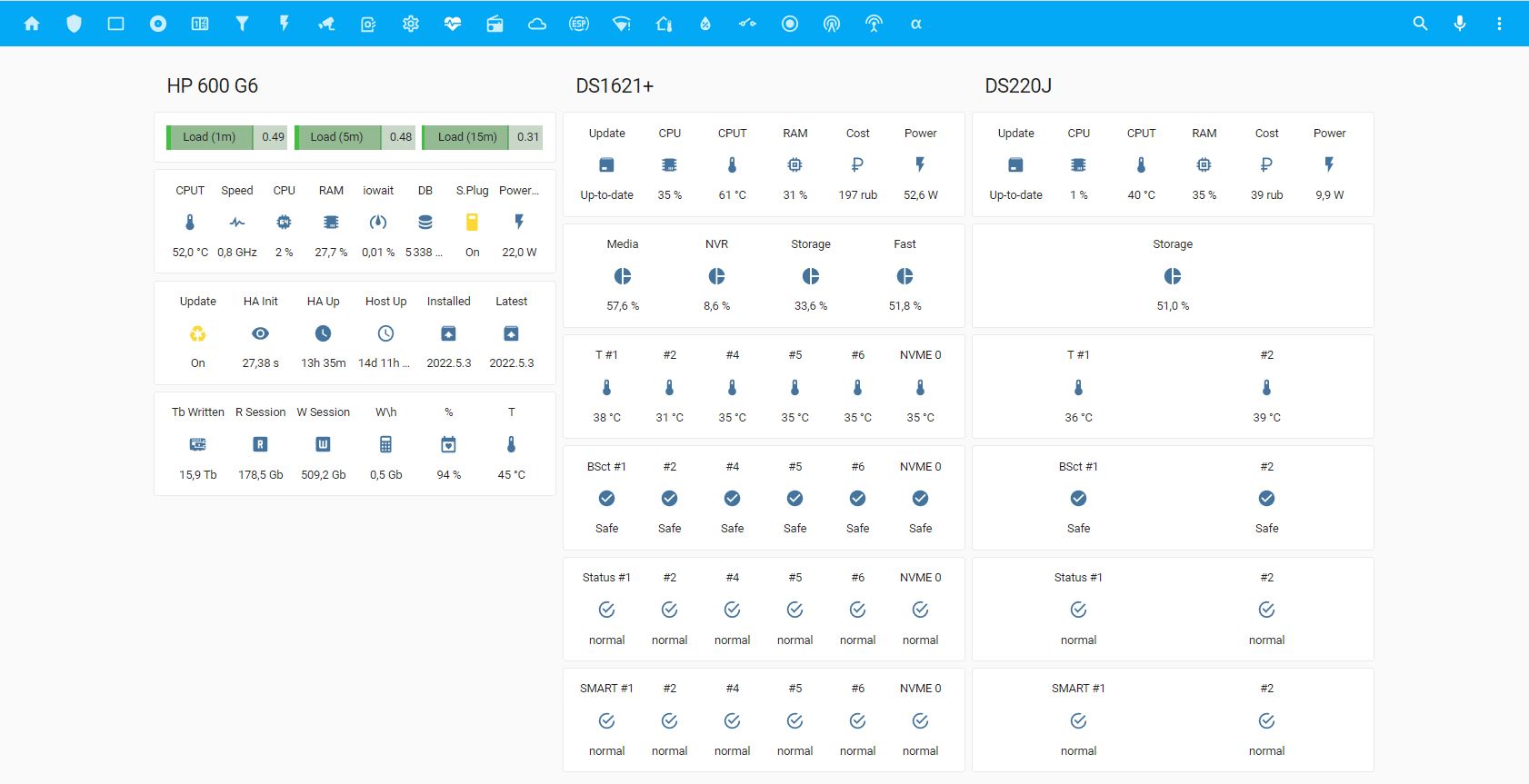
Task: Click the DS220J Storage pie icon
Action: [1173, 276]
